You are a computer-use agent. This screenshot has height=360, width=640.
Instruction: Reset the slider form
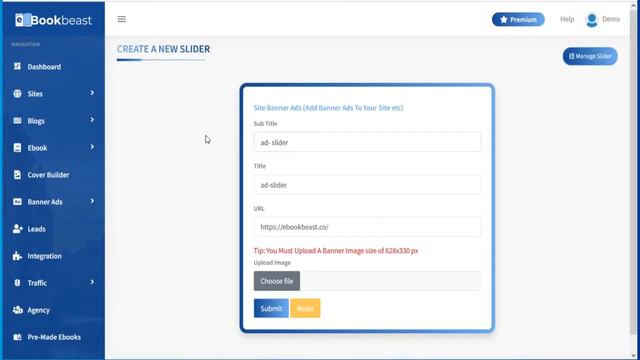pyautogui.click(x=305, y=308)
